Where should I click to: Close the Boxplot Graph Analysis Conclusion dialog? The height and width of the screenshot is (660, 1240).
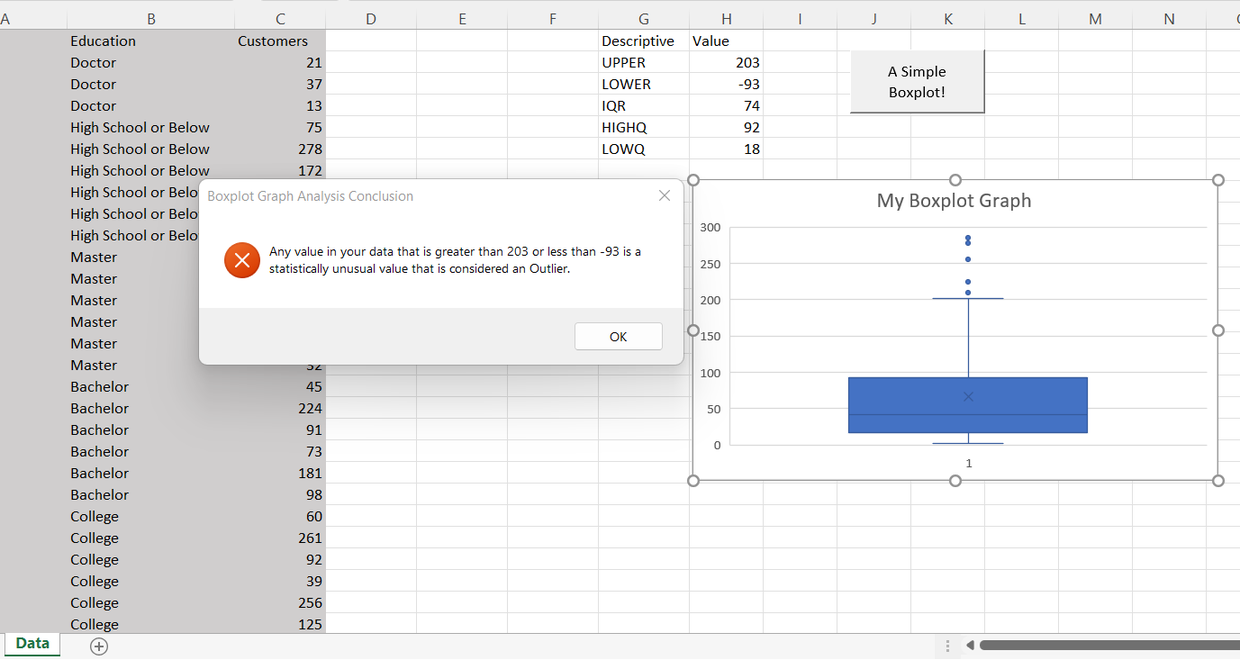pyautogui.click(x=664, y=195)
